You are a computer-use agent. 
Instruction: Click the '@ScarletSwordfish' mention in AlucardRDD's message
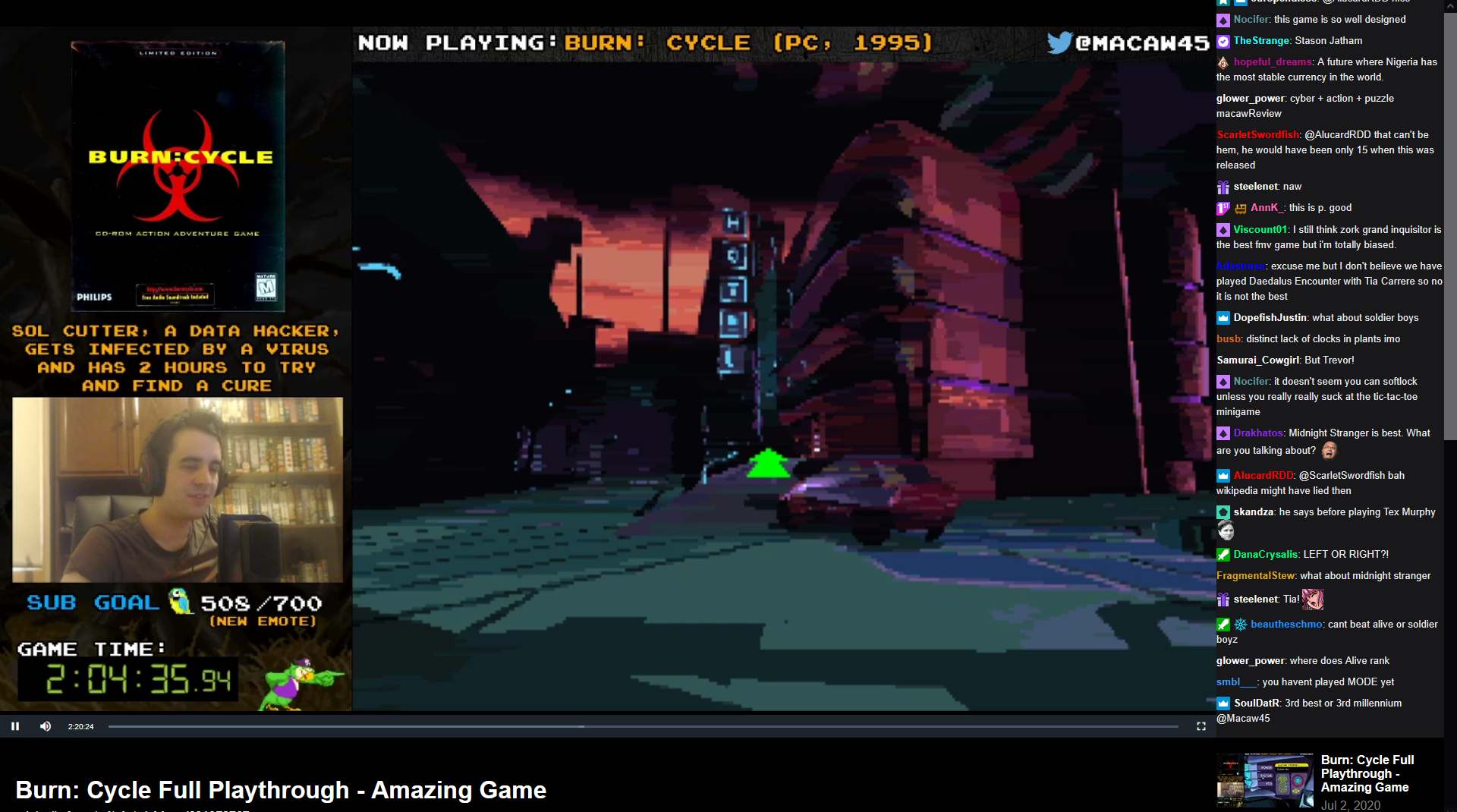pos(1342,476)
